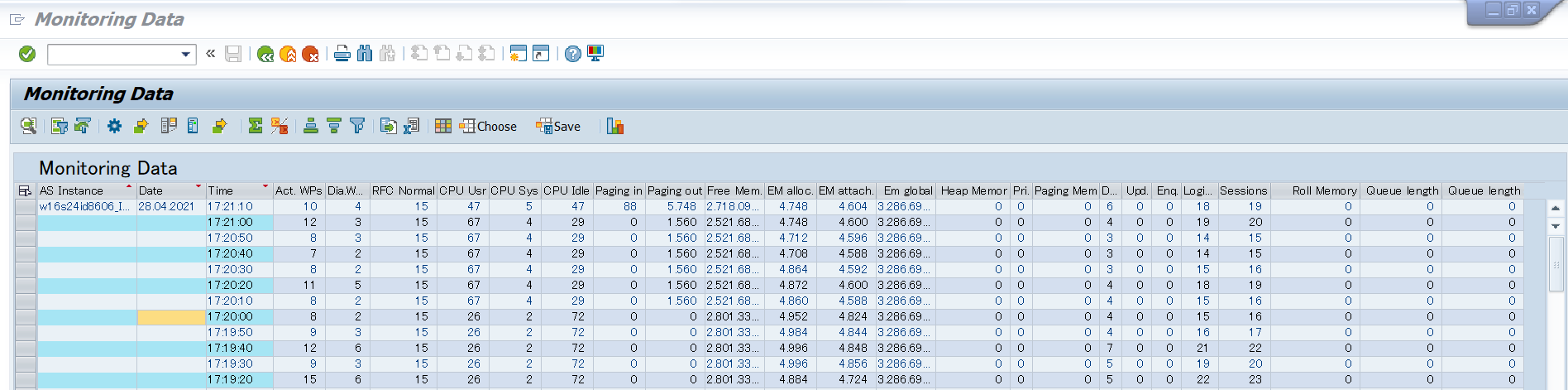Click the Sessions column header

coord(1242,190)
